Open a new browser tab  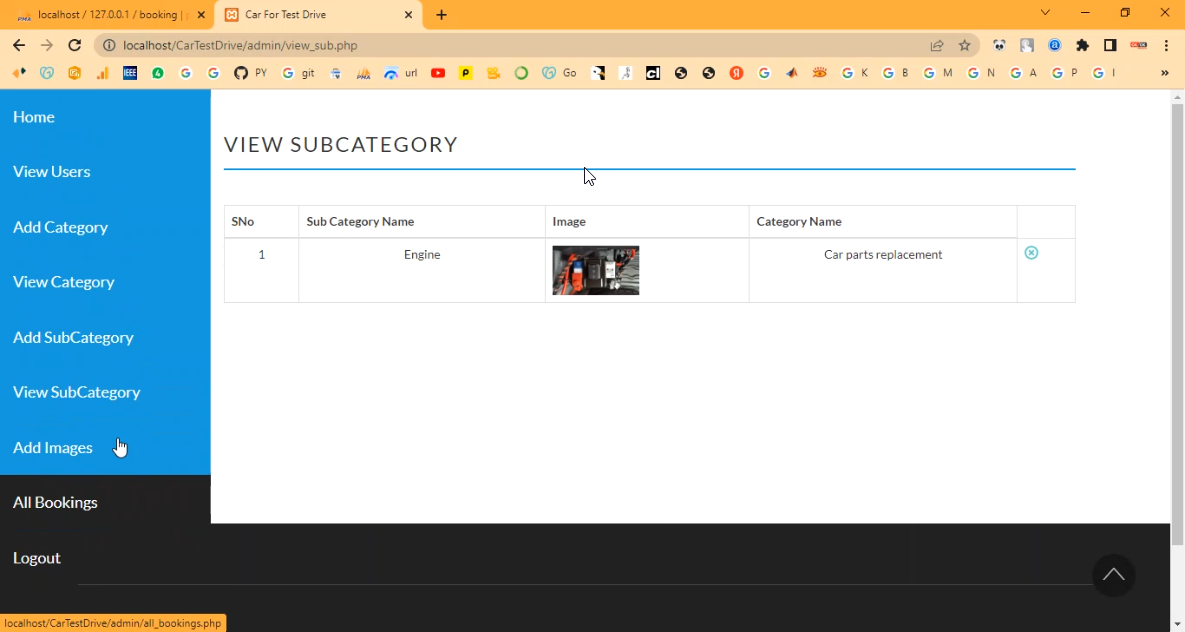point(442,15)
